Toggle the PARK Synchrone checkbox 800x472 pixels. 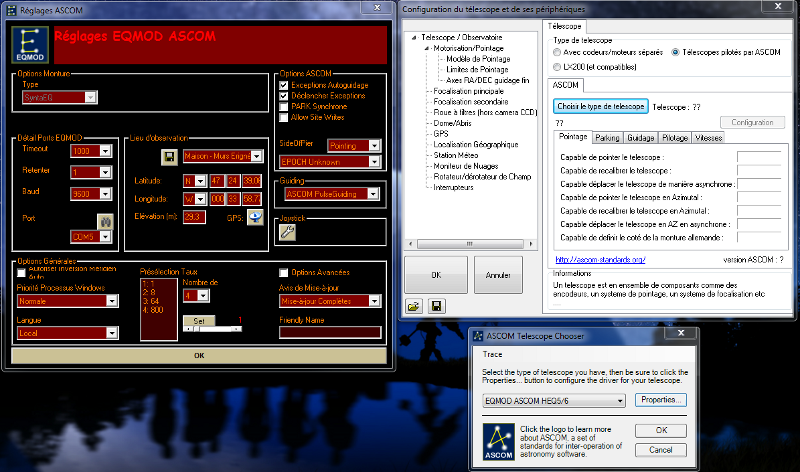pyautogui.click(x=284, y=106)
